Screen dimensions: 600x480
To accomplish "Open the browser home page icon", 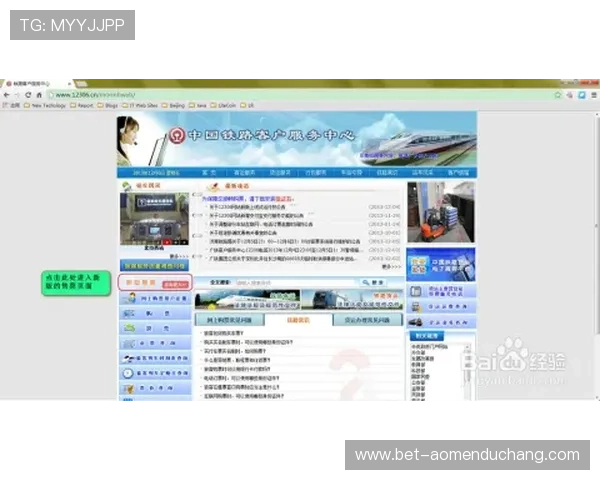I will (x=39, y=95).
